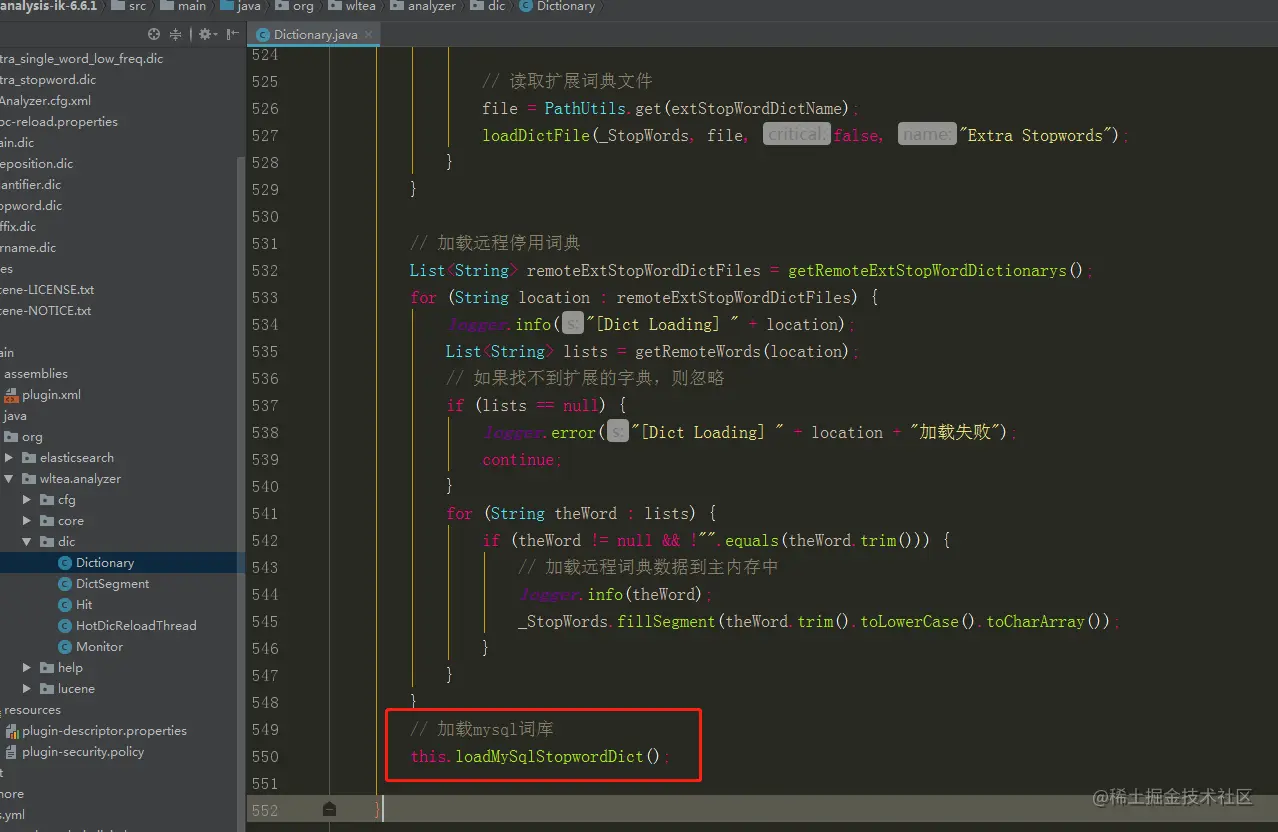
Task: Switch to the Dictionary.java tab
Action: (314, 34)
